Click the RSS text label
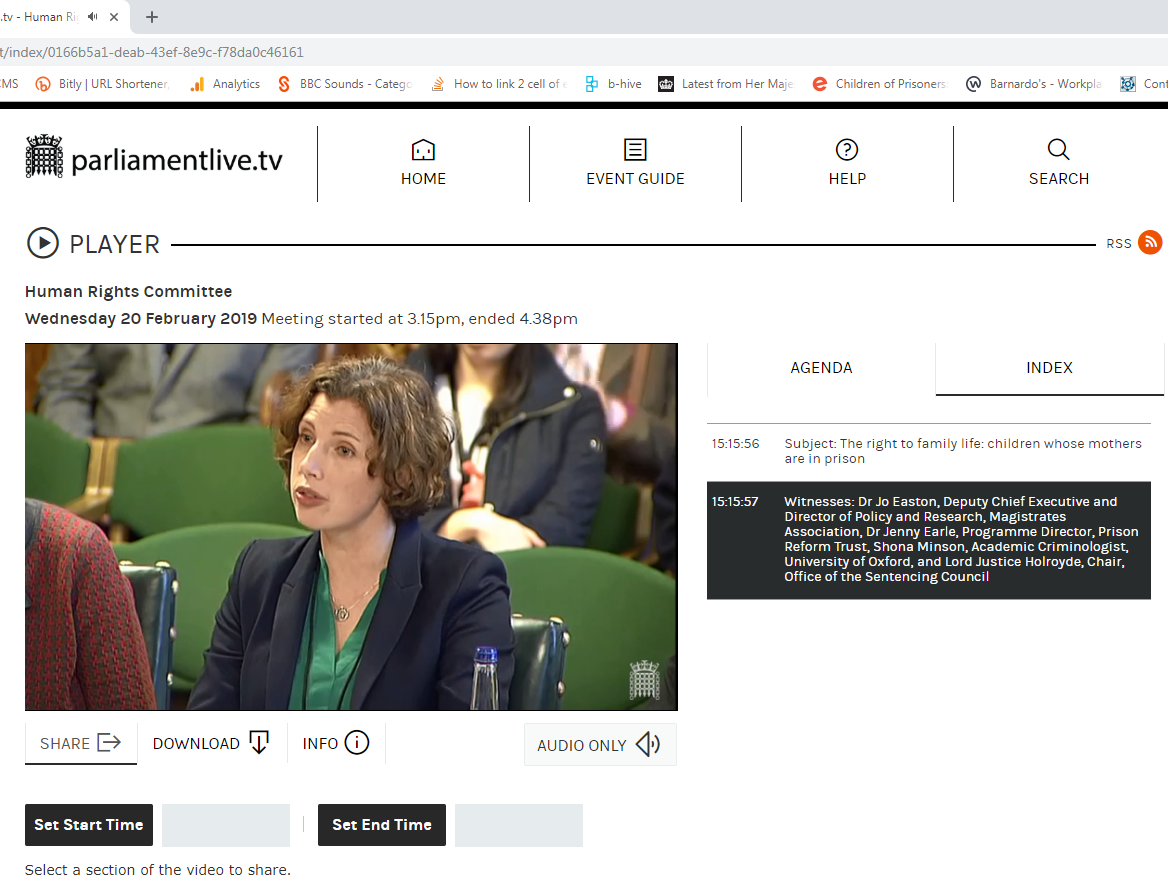This screenshot has width=1168, height=886. coord(1118,244)
